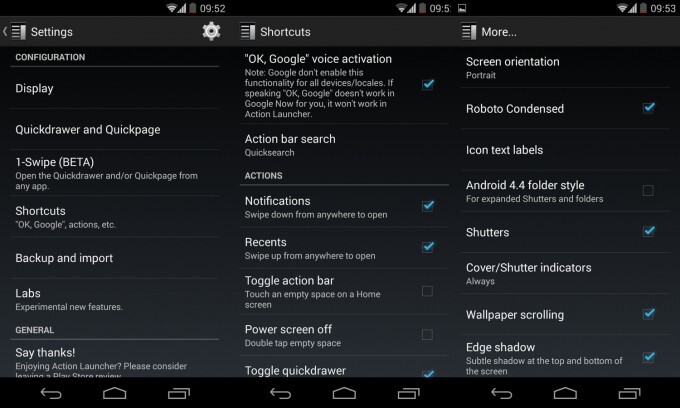Tap the app icon next to Shortcuts title
Image resolution: width=680 pixels, height=408 pixels.
coord(248,32)
